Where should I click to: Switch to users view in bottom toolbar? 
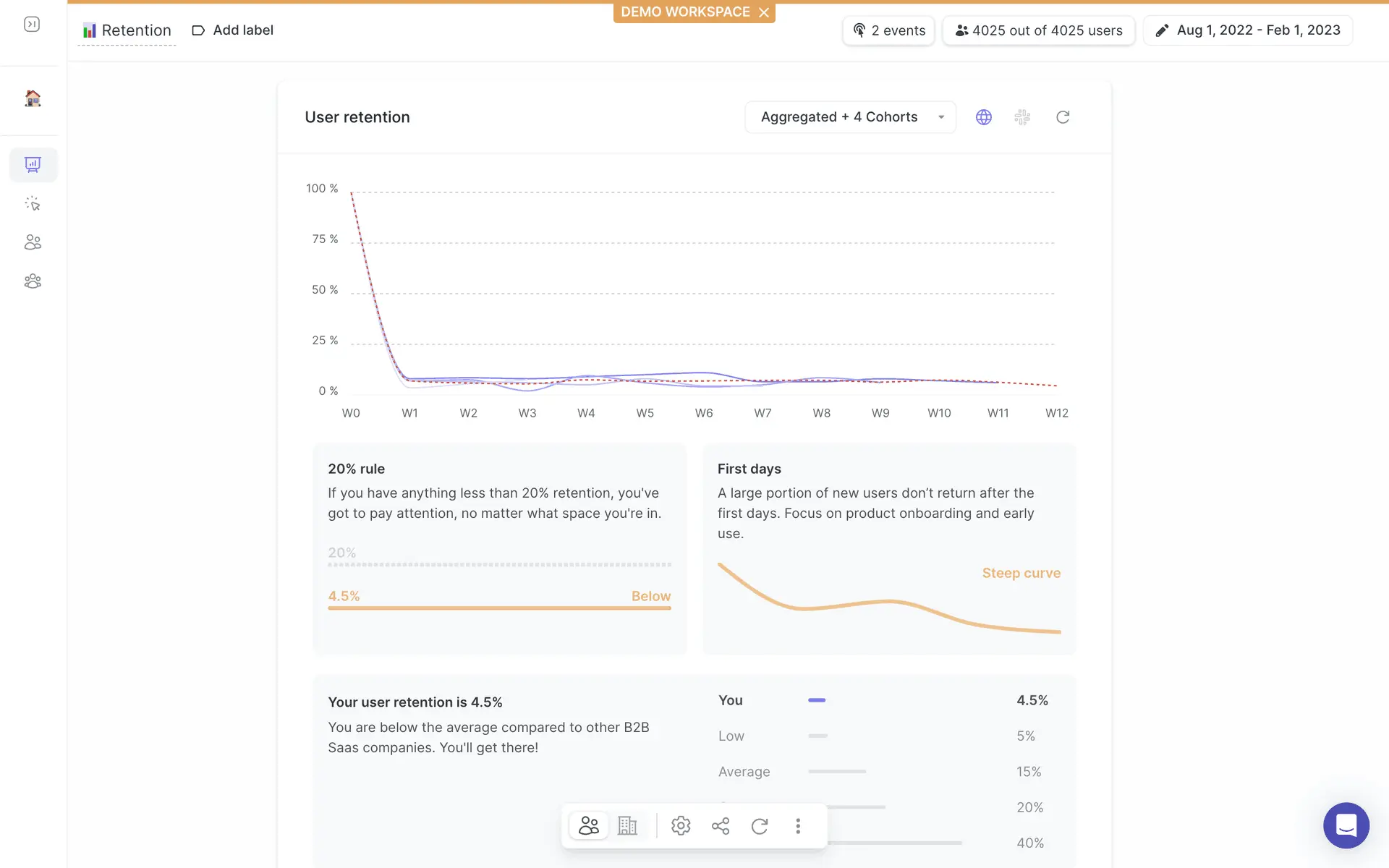coord(589,826)
